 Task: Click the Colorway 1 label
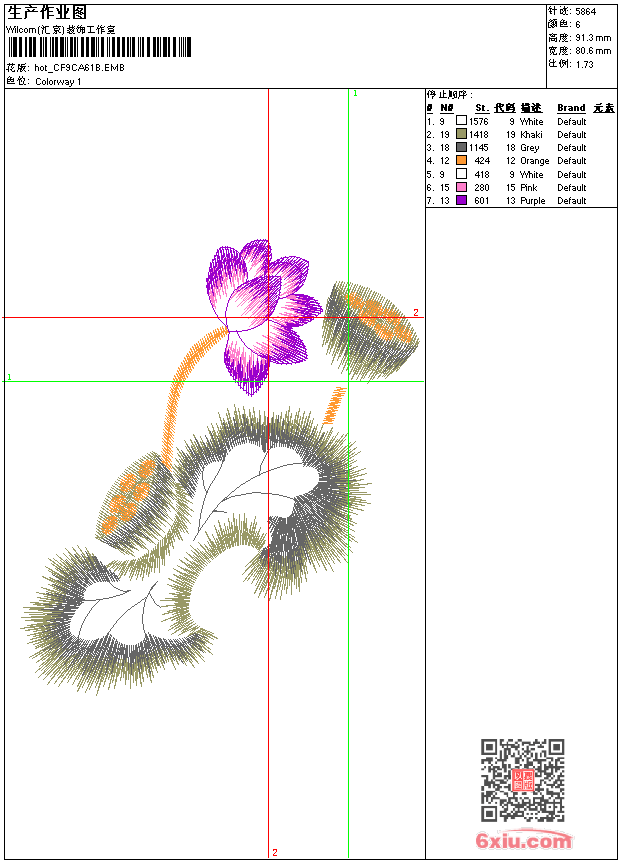click(x=58, y=82)
